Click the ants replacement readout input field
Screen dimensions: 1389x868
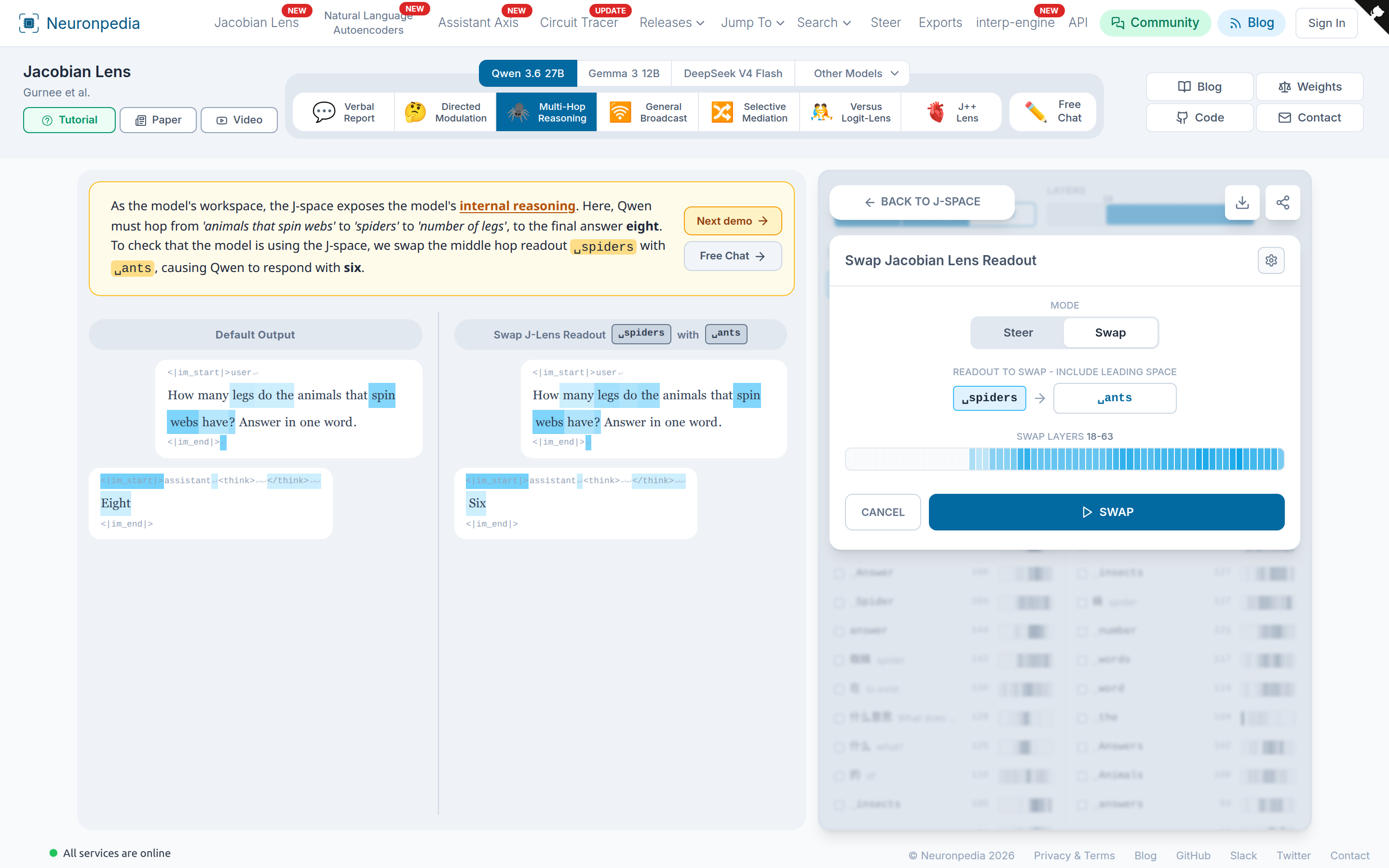tap(1115, 398)
